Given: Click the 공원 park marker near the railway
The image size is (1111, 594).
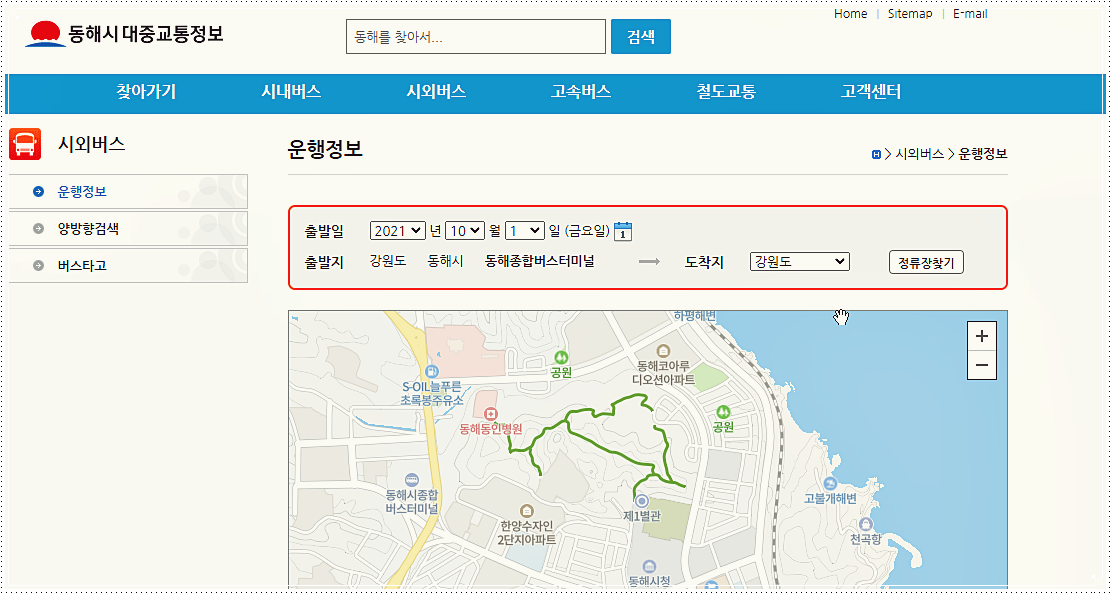Looking at the screenshot, I should tap(723, 411).
